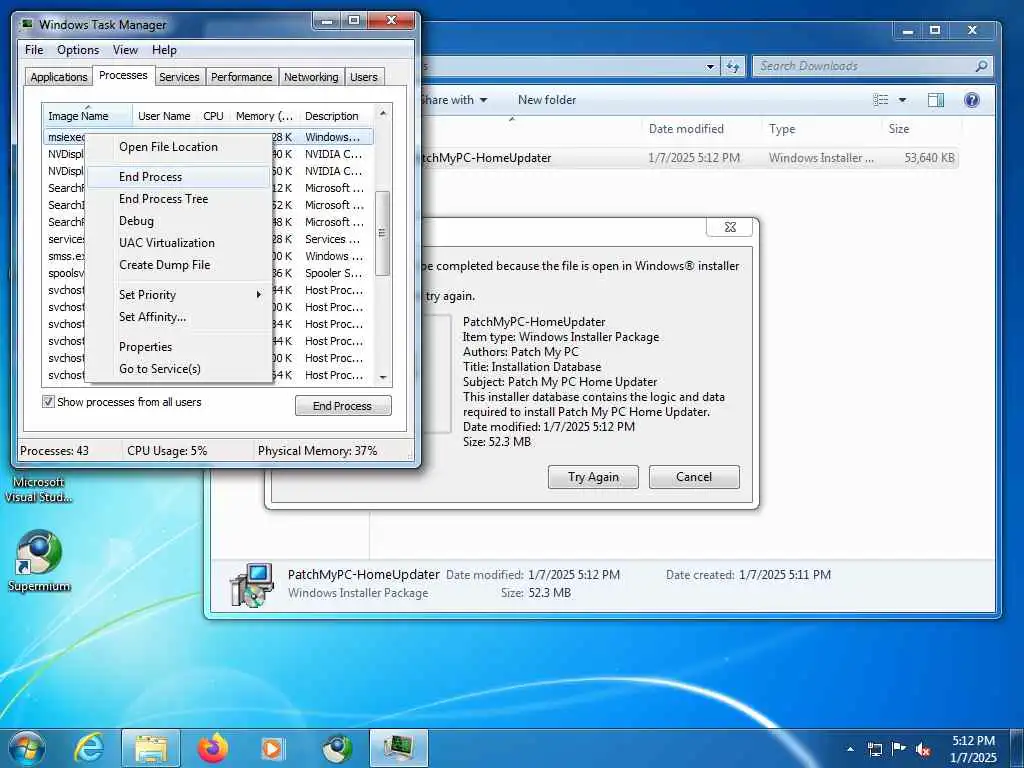Click Supermium icon in the taskbar
Screen dimensions: 1024x768
tap(337, 748)
